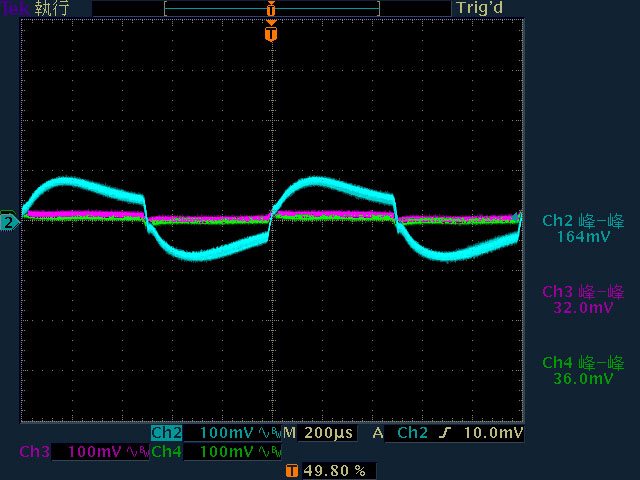Select the green Ch4 channel label
Image resolution: width=640 pixels, height=480 pixels.
coord(166,452)
